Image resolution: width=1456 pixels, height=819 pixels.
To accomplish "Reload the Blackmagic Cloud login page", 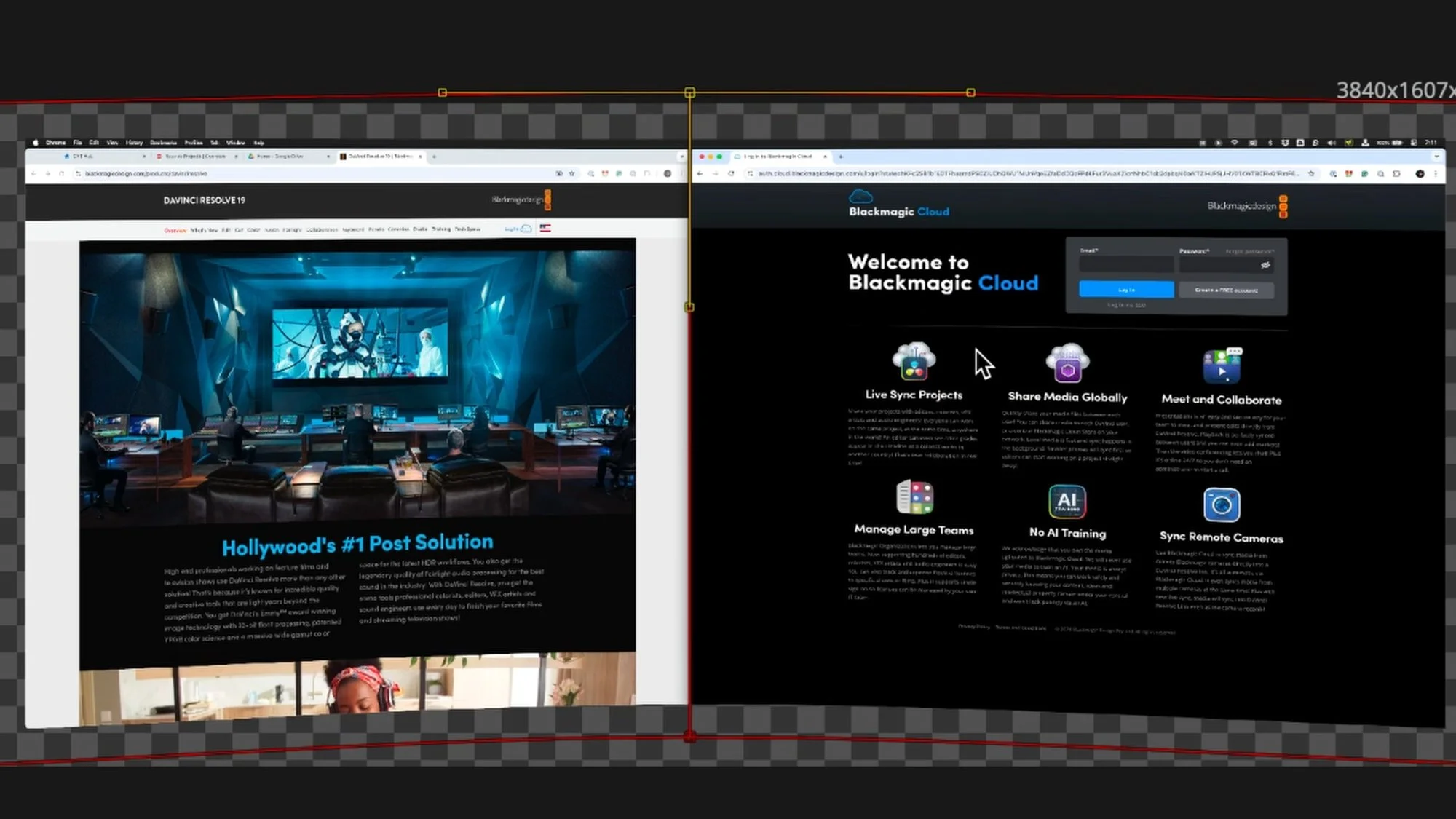I will pos(731,173).
